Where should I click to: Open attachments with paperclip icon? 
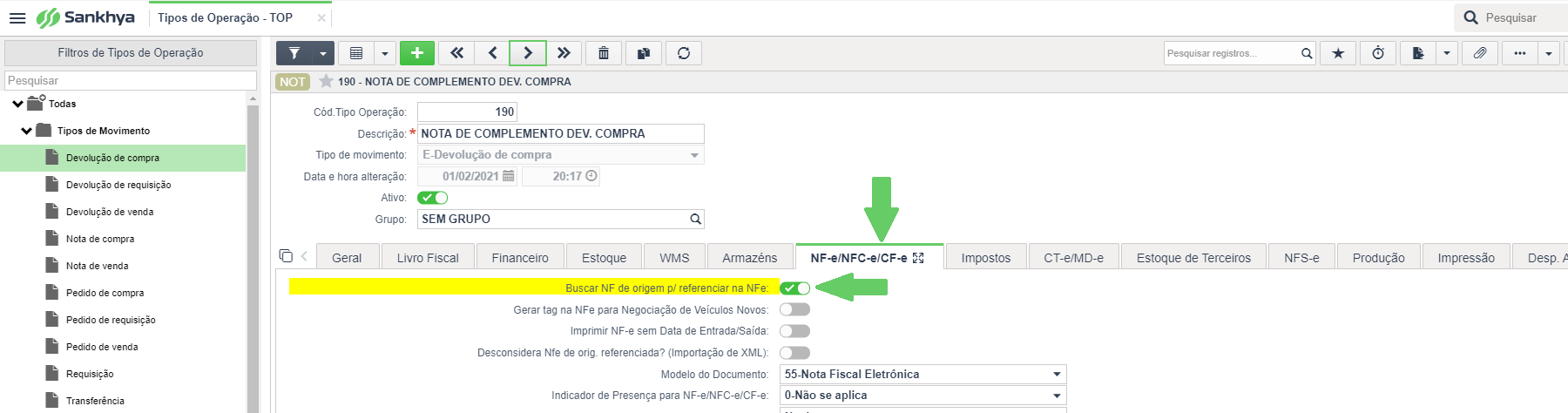[1480, 53]
